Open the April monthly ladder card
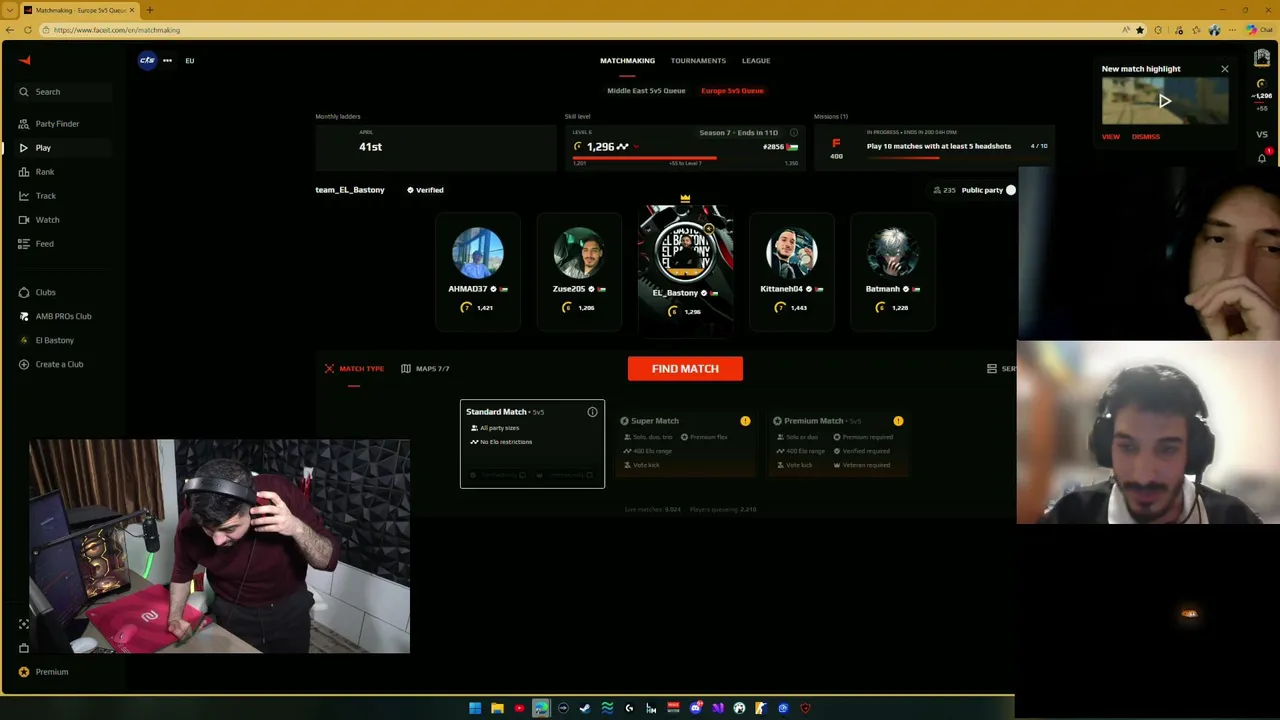Image resolution: width=1280 pixels, height=720 pixels. (x=434, y=147)
